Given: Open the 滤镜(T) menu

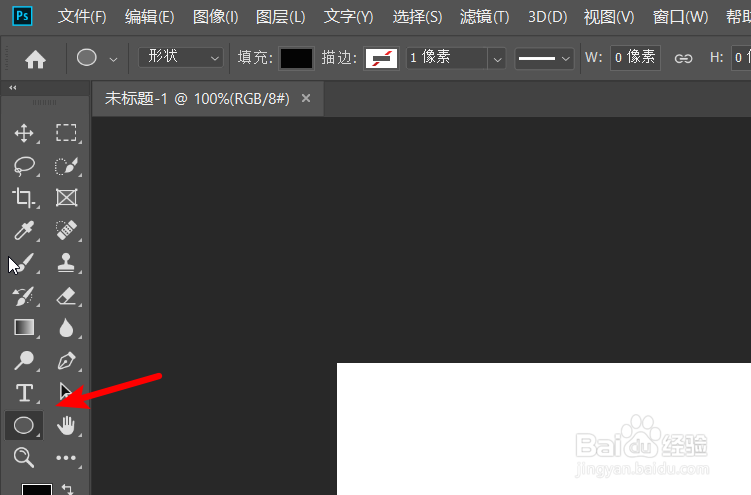Looking at the screenshot, I should [485, 17].
